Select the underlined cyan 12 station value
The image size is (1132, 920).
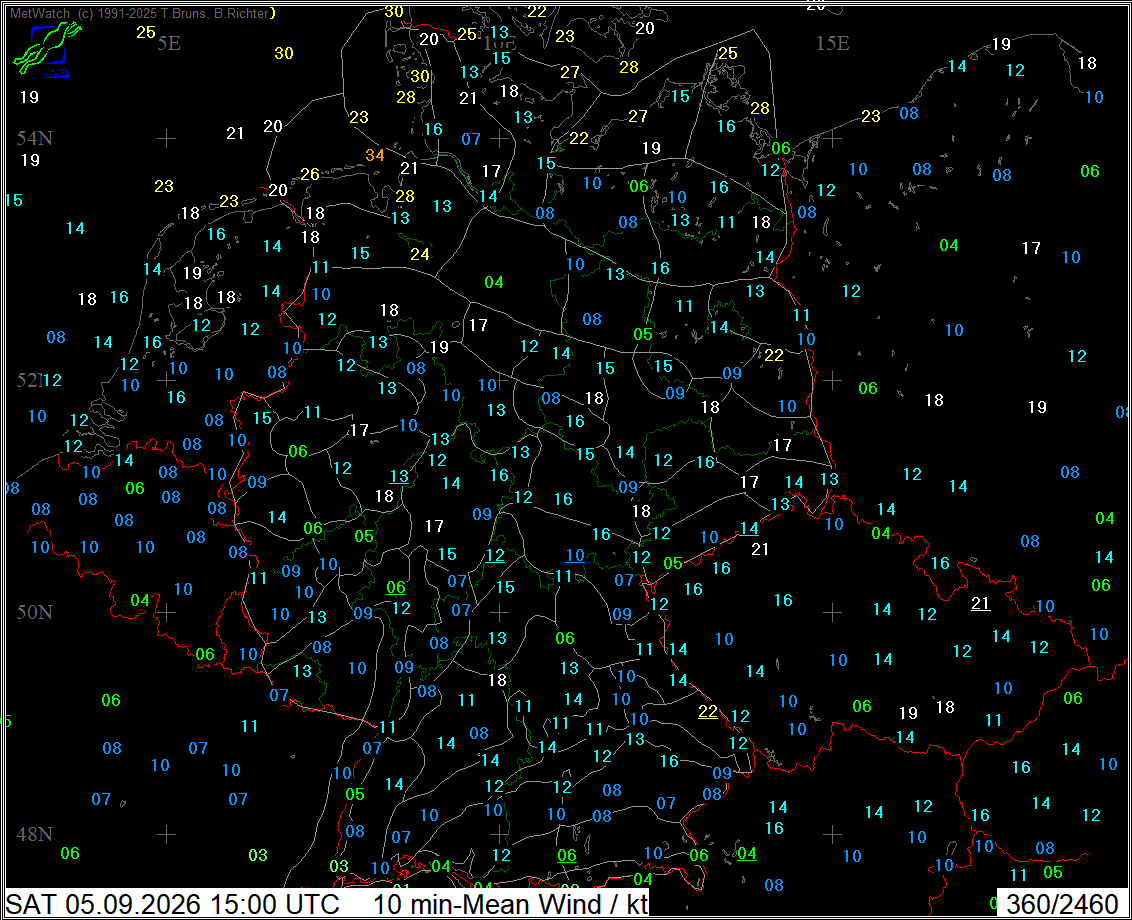495,555
